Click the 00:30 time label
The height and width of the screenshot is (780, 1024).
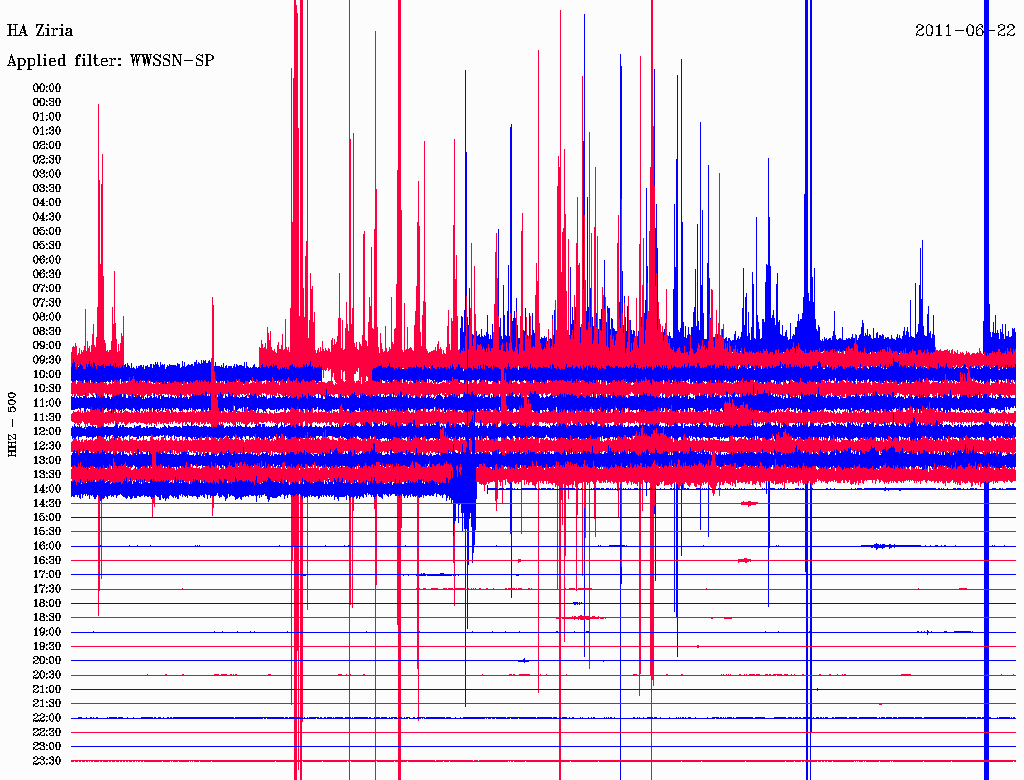point(47,102)
